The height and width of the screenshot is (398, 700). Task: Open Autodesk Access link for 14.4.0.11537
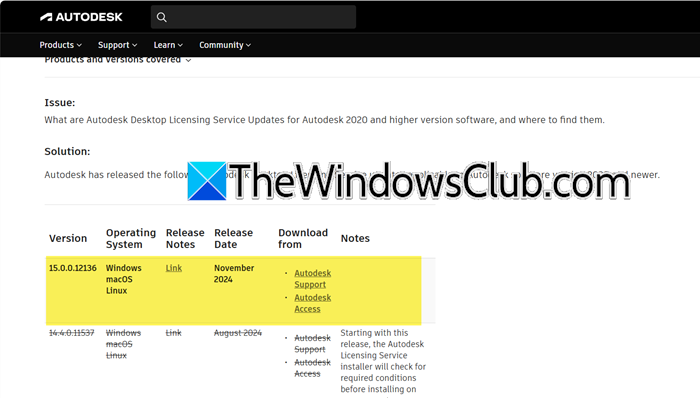point(312,368)
